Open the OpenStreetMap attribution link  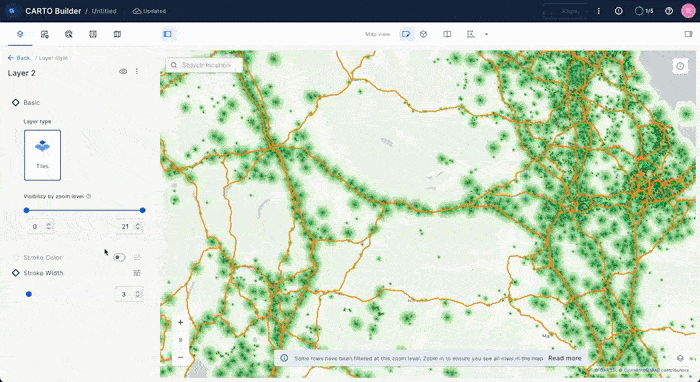pyautogui.click(x=642, y=370)
